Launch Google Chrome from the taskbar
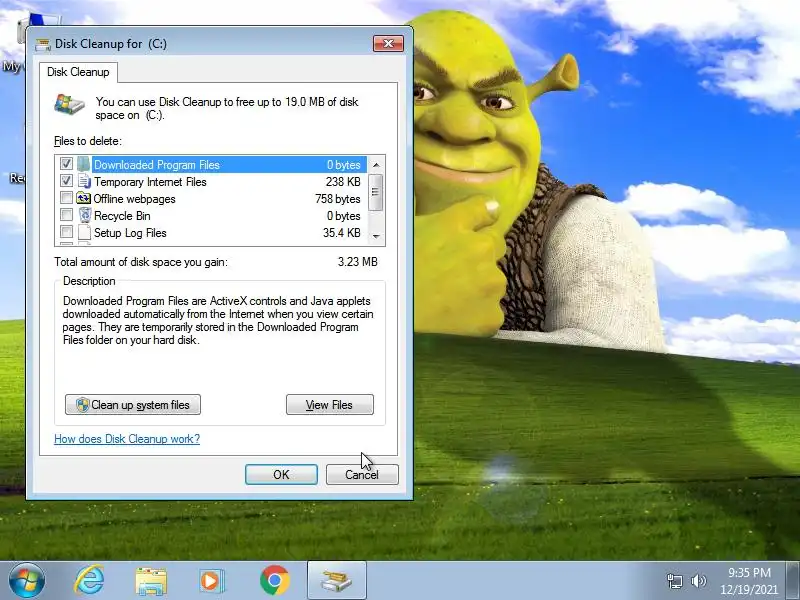The height and width of the screenshot is (600, 800). pos(274,581)
